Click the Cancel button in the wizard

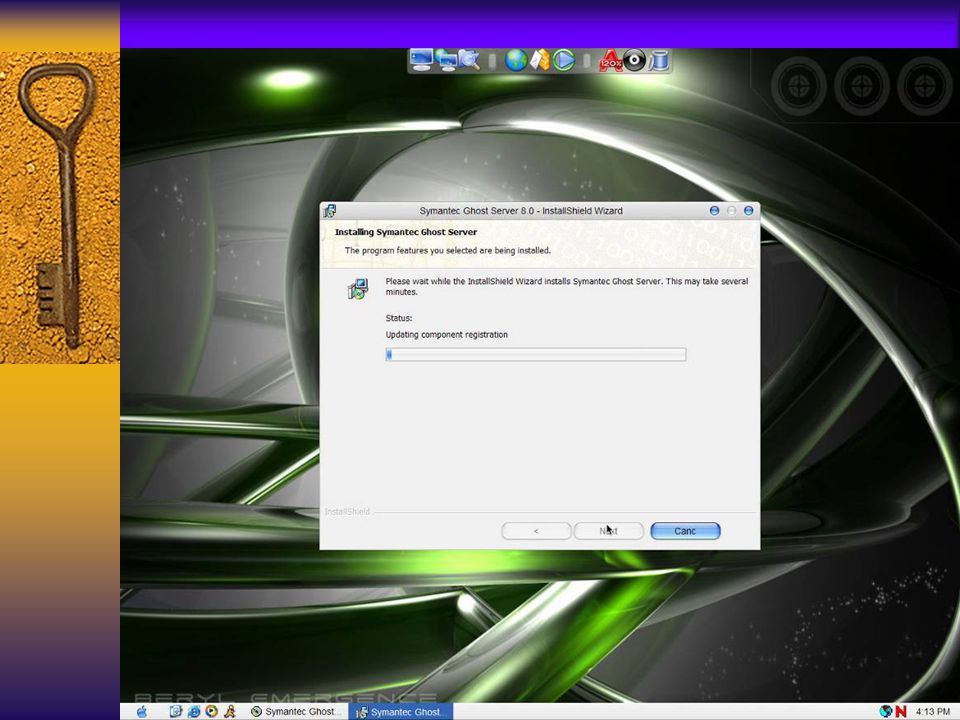[685, 531]
